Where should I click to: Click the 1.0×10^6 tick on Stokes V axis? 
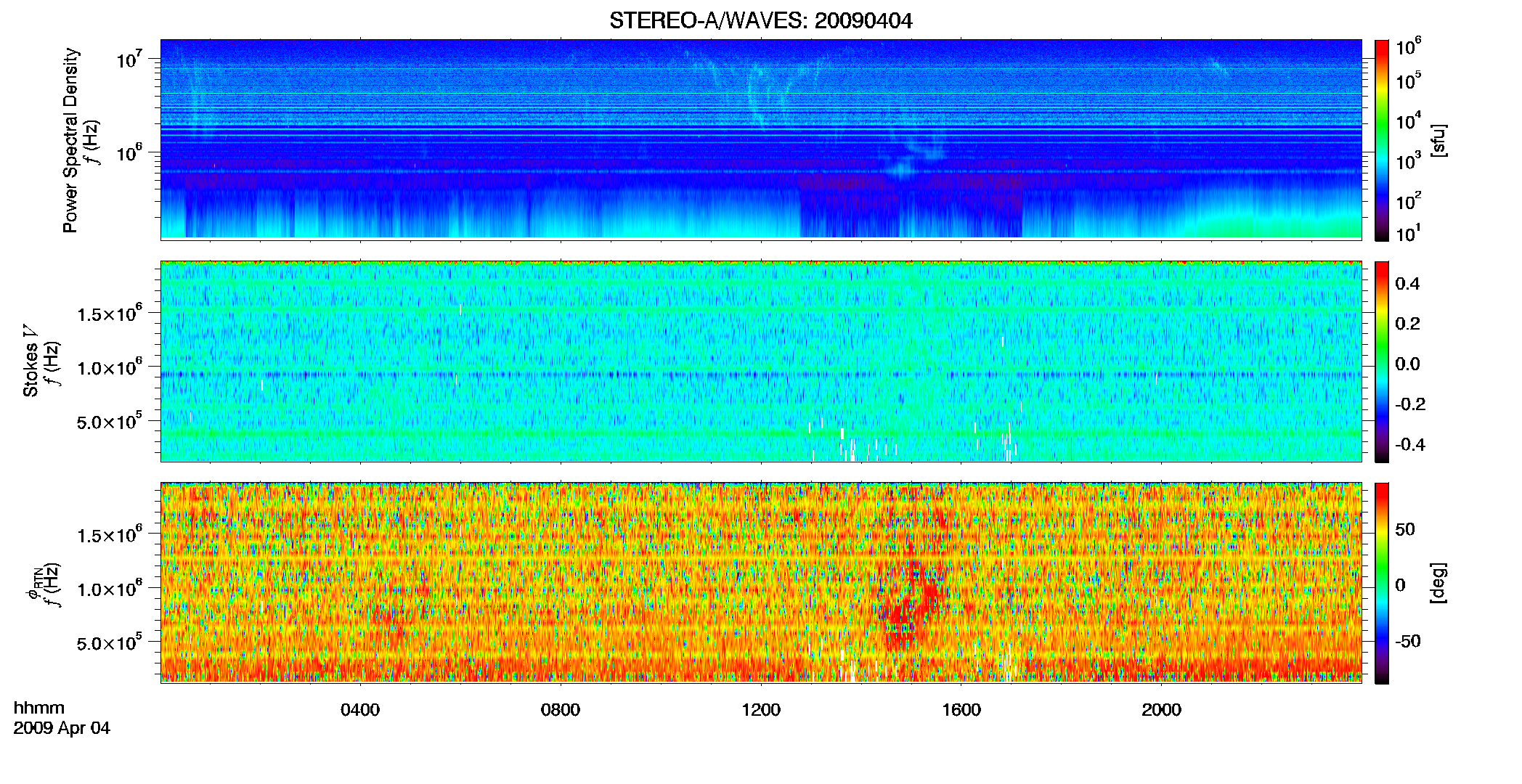pyautogui.click(x=109, y=367)
